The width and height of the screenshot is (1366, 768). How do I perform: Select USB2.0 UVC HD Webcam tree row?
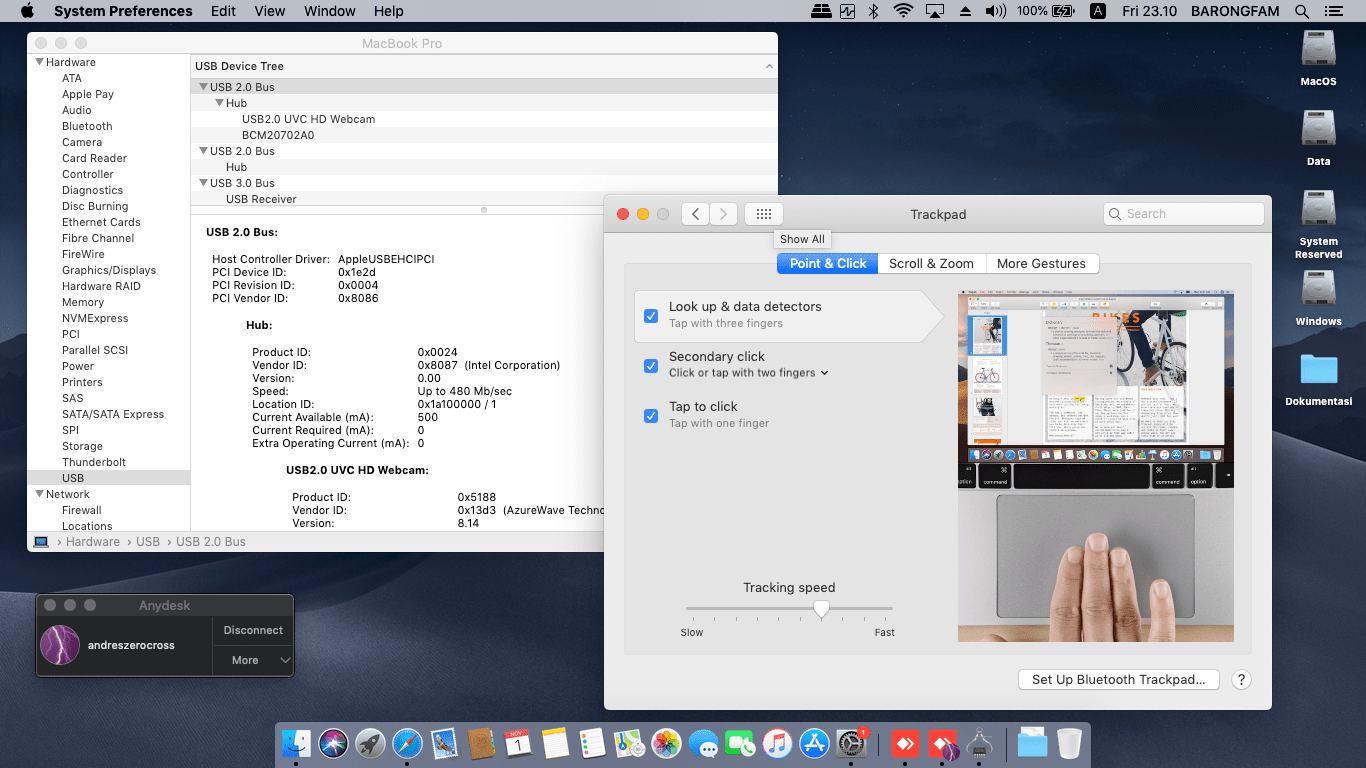click(484, 119)
